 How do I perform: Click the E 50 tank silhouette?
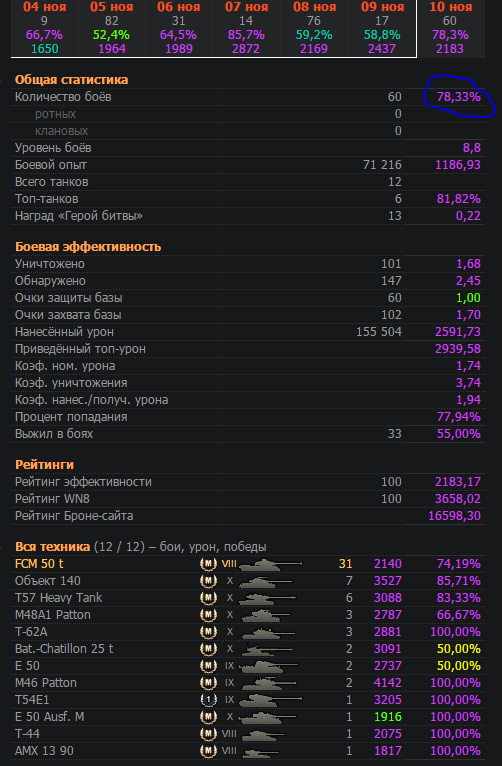coord(268,667)
